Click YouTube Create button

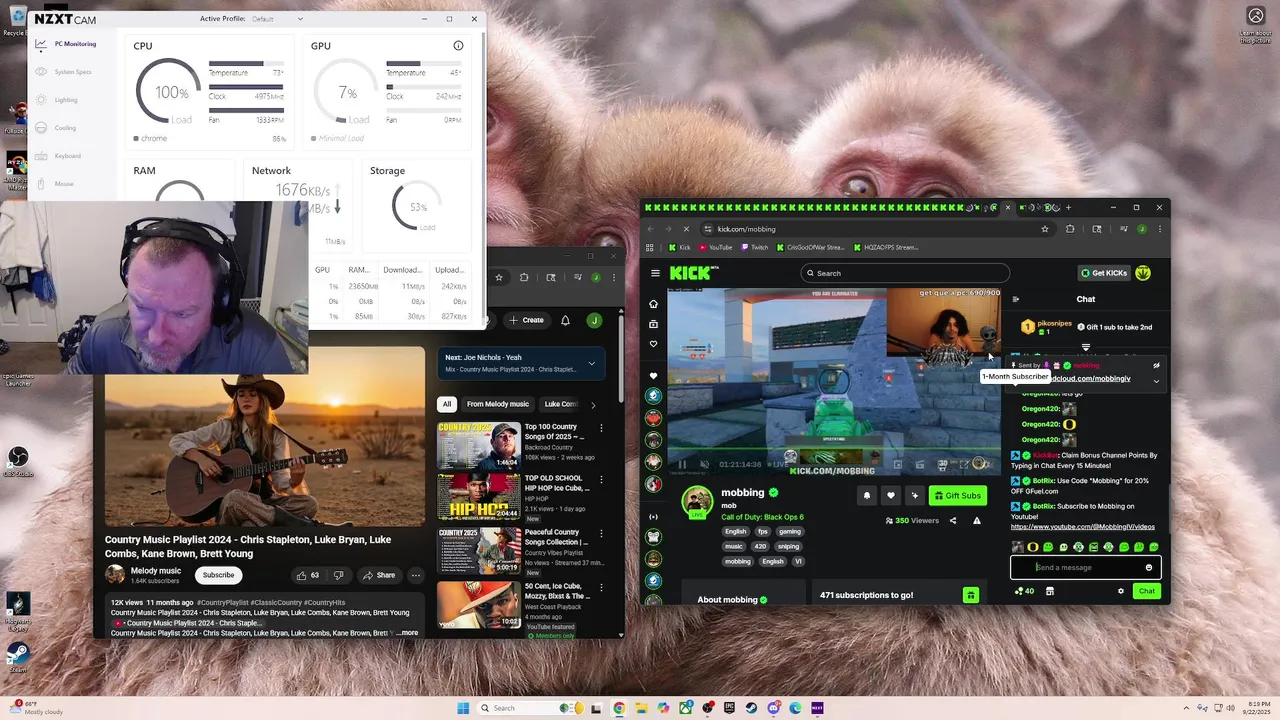coord(527,320)
